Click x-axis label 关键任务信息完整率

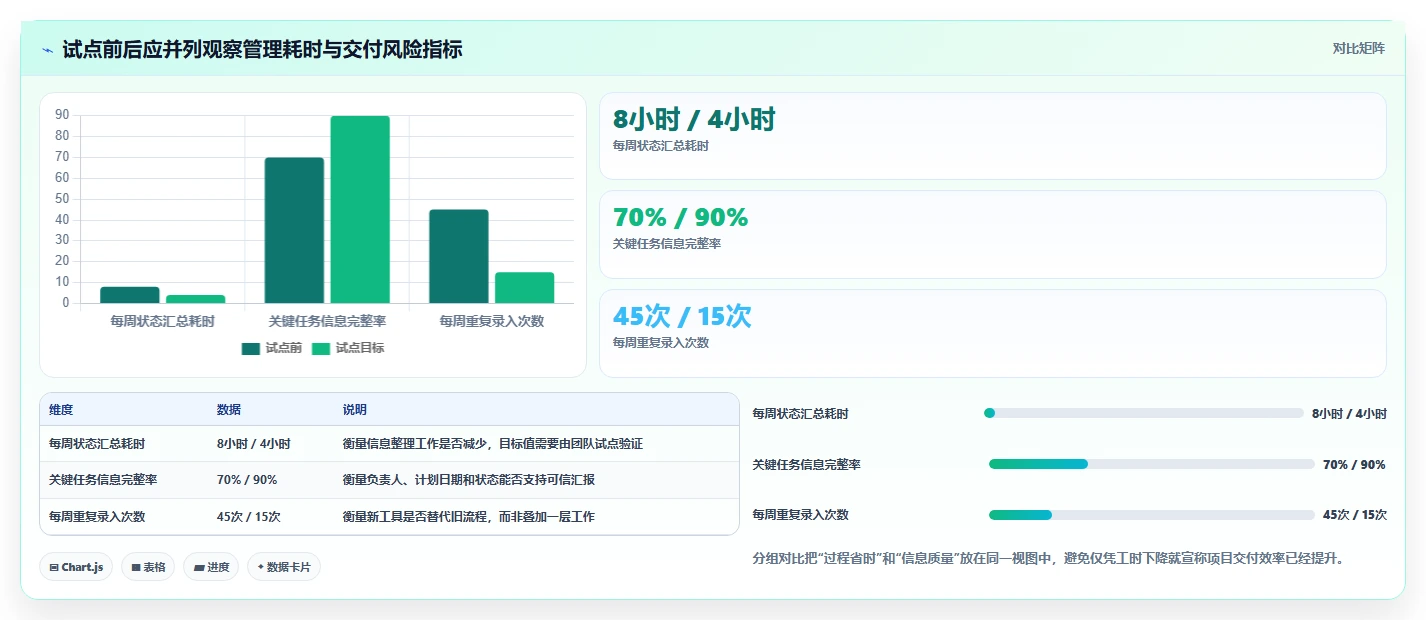[x=327, y=322]
